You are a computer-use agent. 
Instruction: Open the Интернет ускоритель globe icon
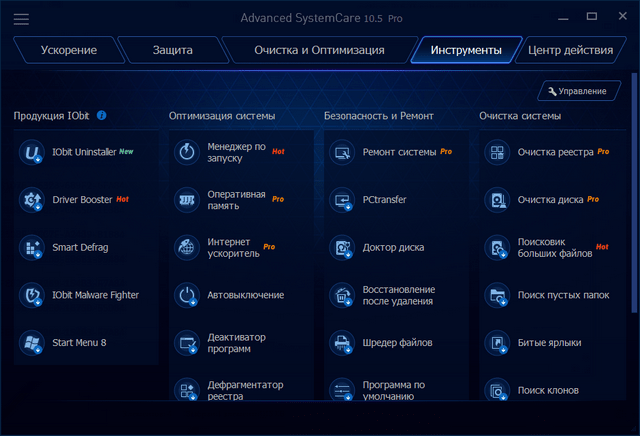pos(187,247)
